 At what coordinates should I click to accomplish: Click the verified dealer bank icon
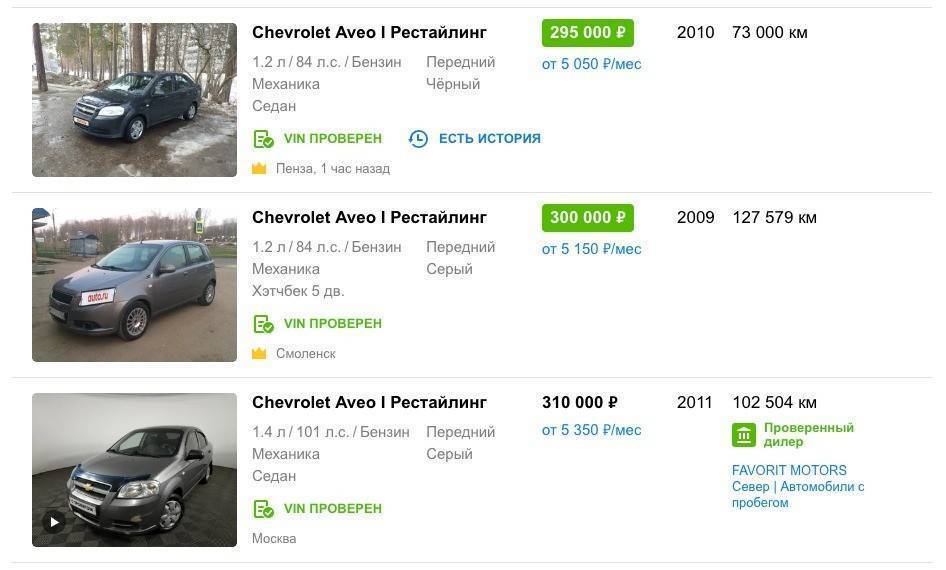[744, 435]
